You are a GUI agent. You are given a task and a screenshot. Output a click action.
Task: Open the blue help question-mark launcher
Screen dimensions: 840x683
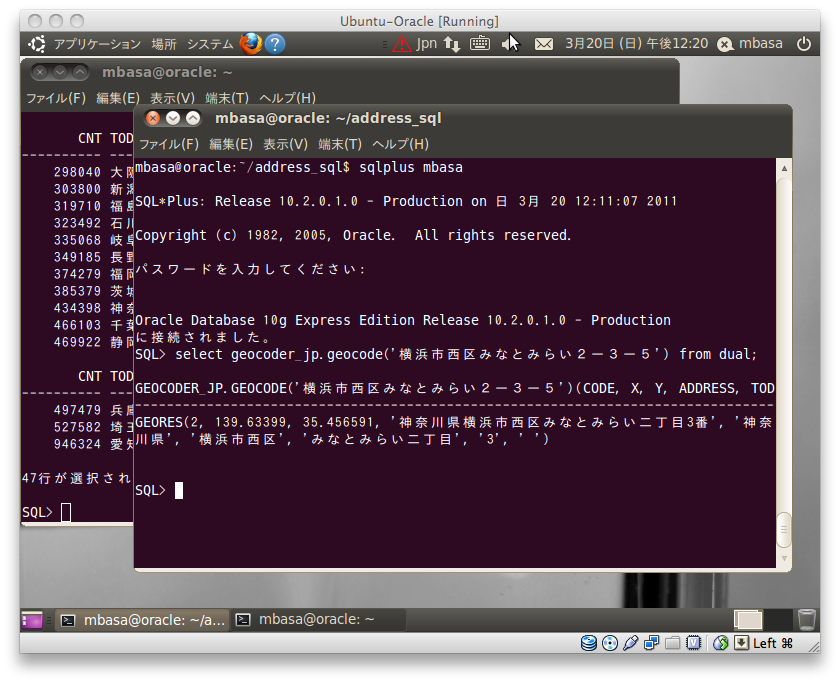click(275, 44)
